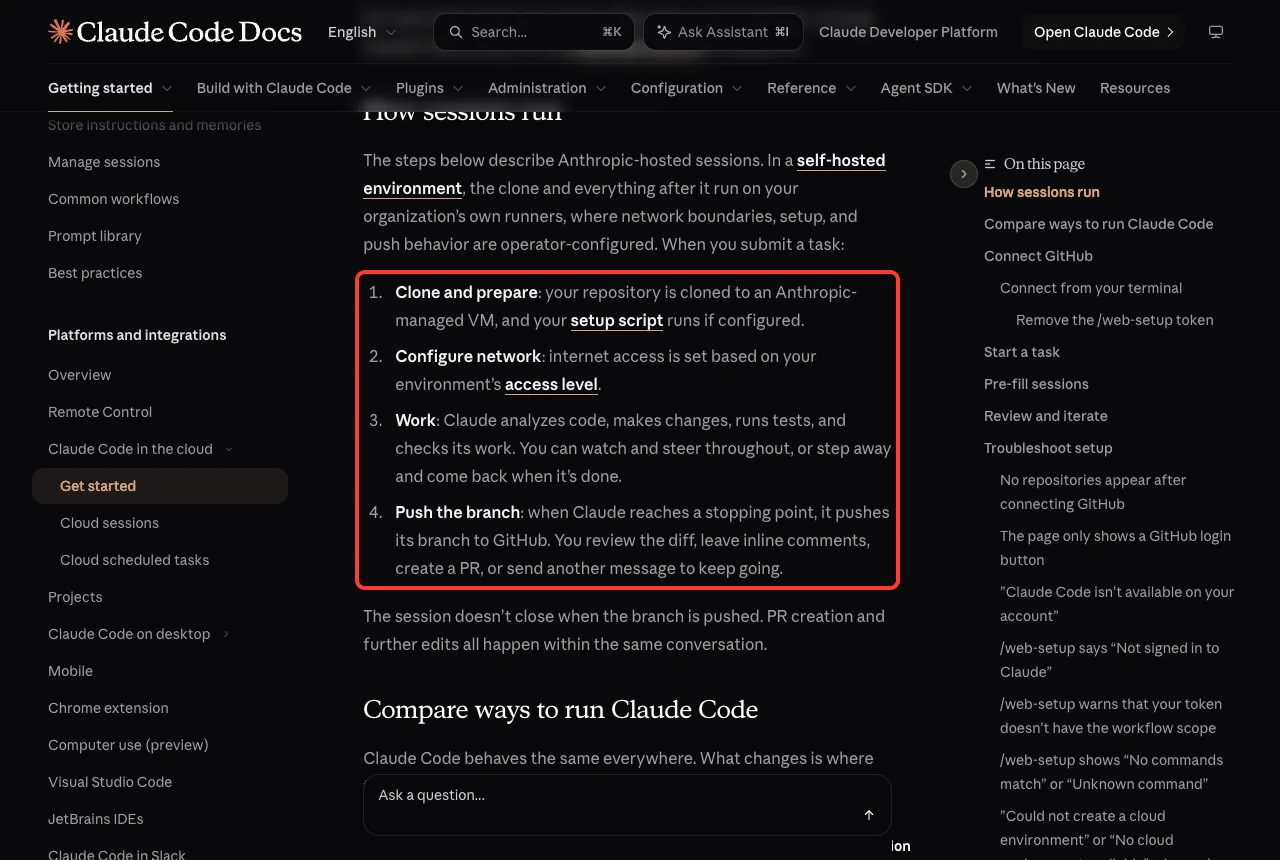1280x860 pixels.
Task: Collapse the Claude Code in the cloud section
Action: [229, 449]
